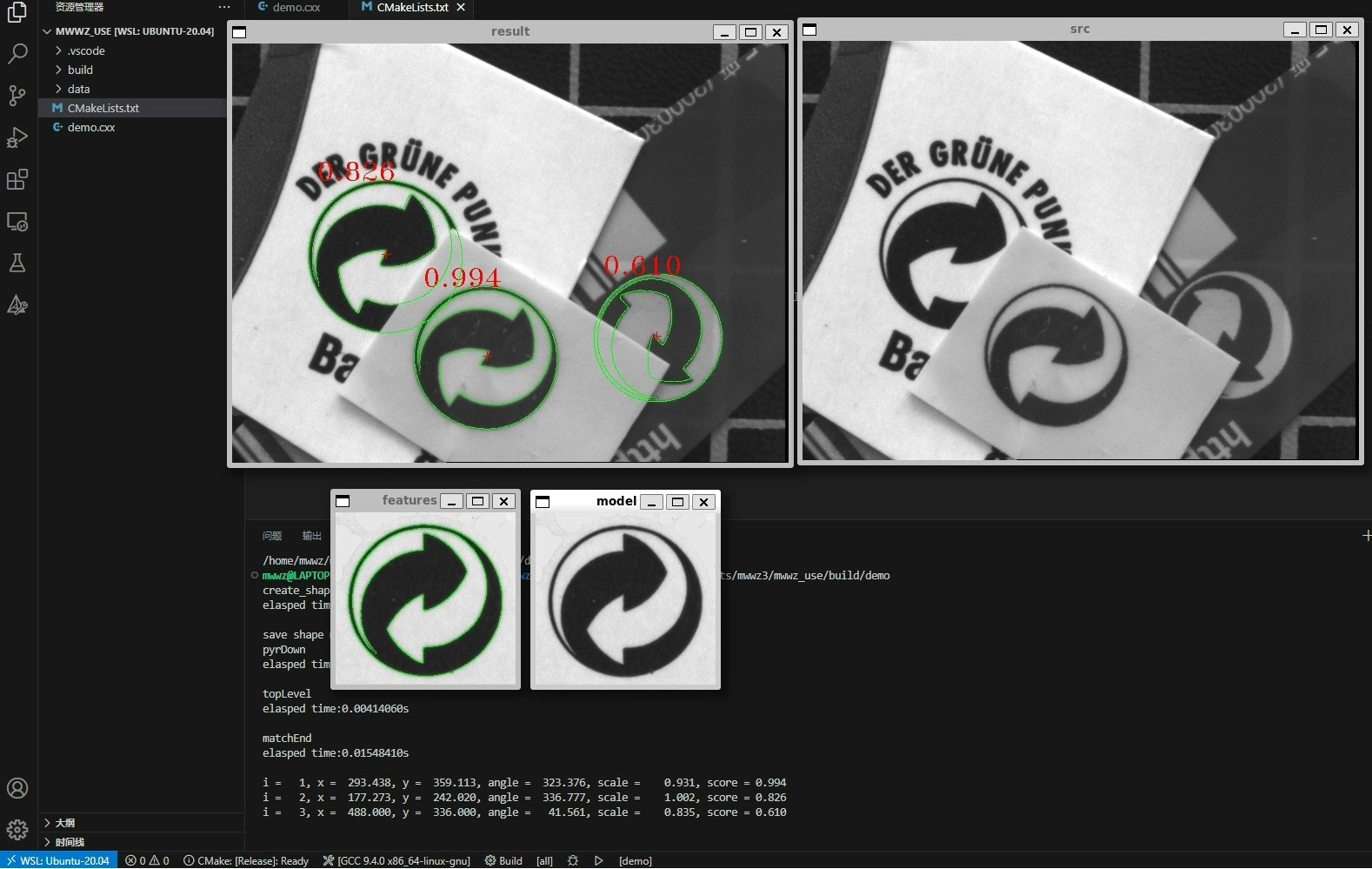Select the [demo] launch target
1372x869 pixels.
click(636, 860)
